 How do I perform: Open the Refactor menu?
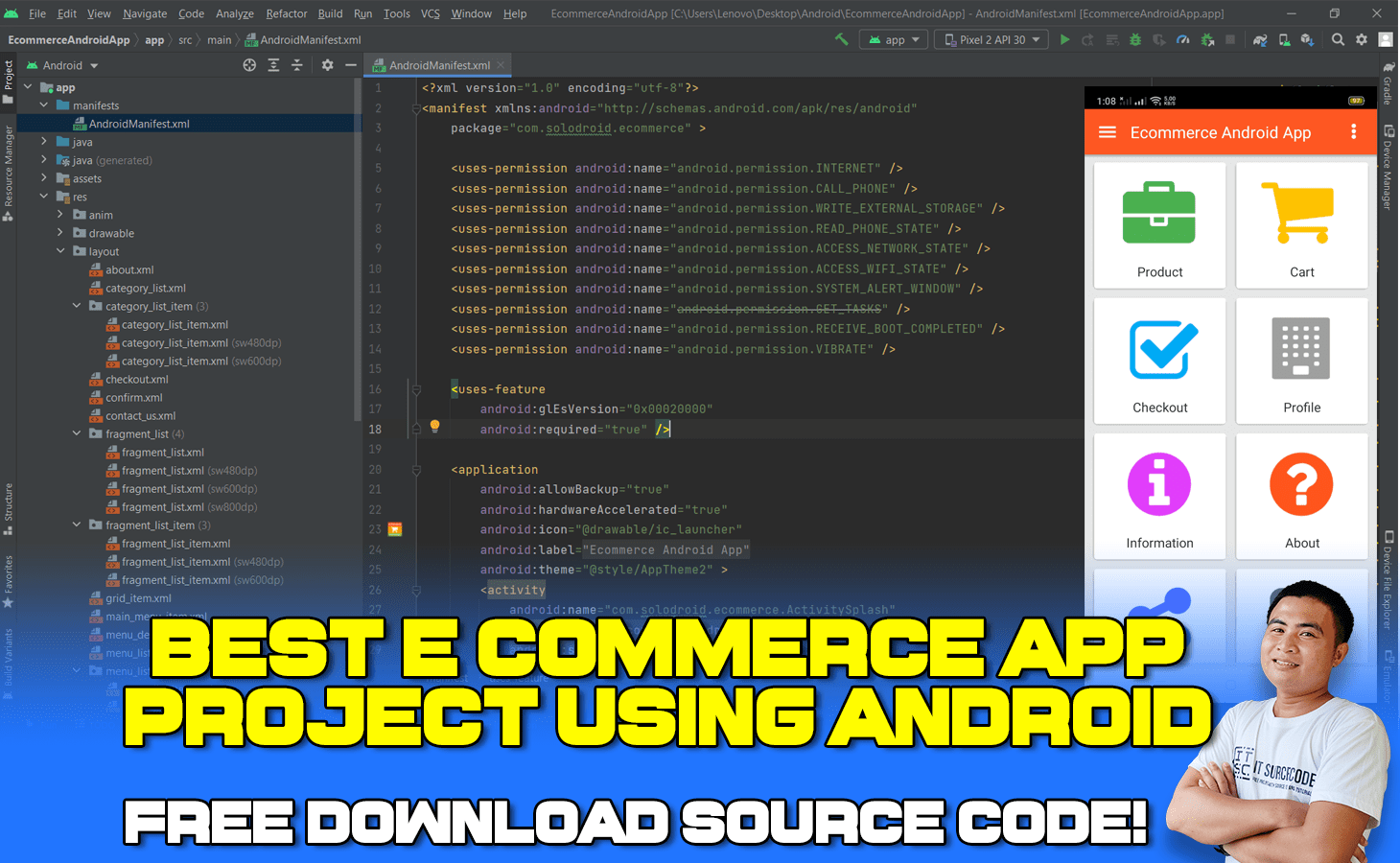(x=287, y=13)
